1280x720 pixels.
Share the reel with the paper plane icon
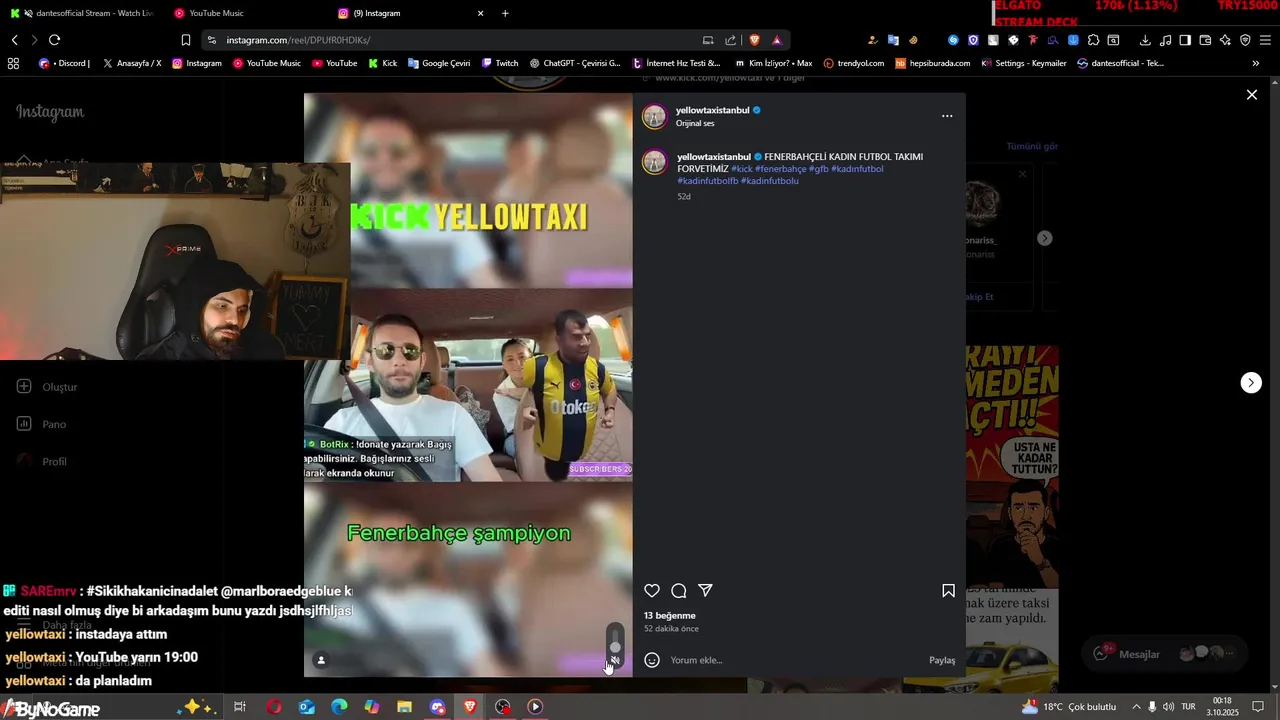click(706, 591)
